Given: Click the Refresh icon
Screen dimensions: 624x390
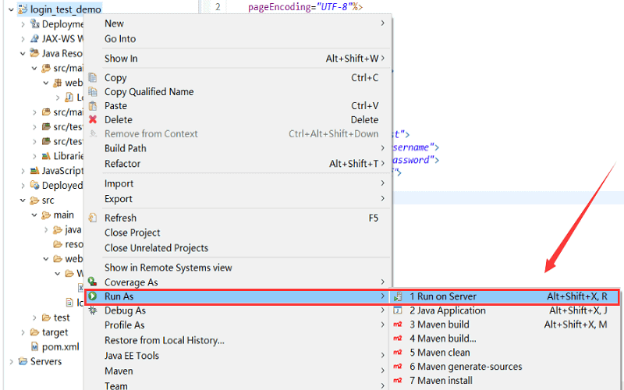Looking at the screenshot, I should pyautogui.click(x=93, y=218).
